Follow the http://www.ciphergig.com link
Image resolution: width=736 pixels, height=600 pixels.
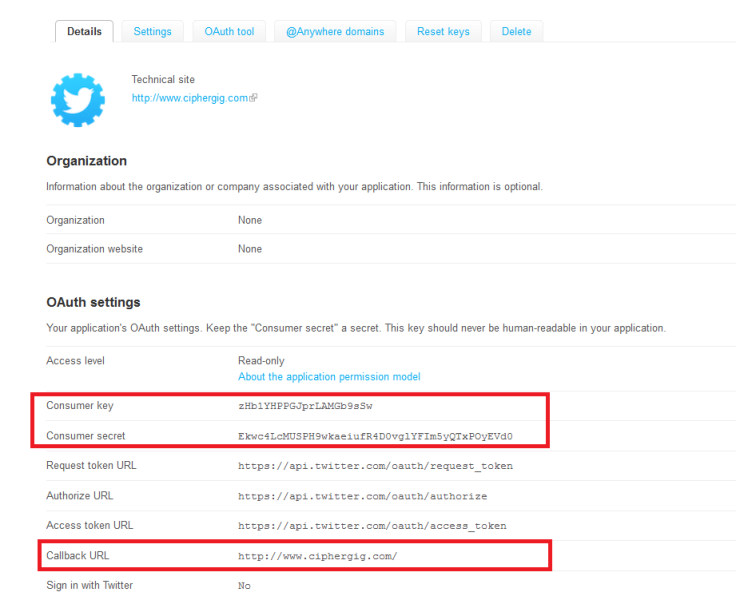[190, 98]
